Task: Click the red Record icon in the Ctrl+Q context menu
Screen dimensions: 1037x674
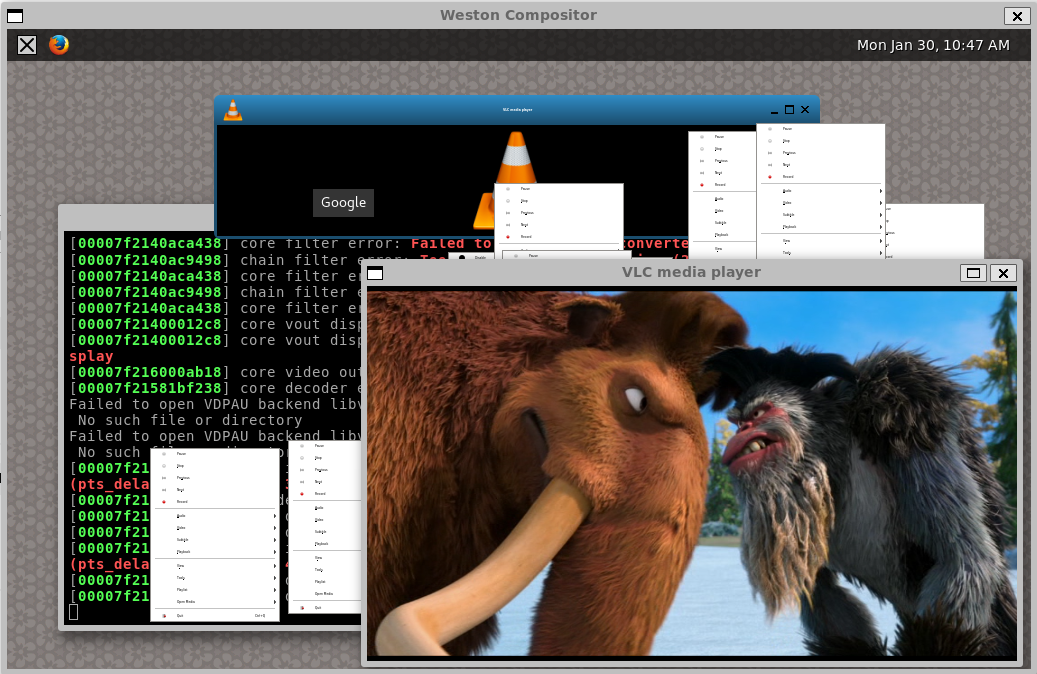Action: coord(164,501)
